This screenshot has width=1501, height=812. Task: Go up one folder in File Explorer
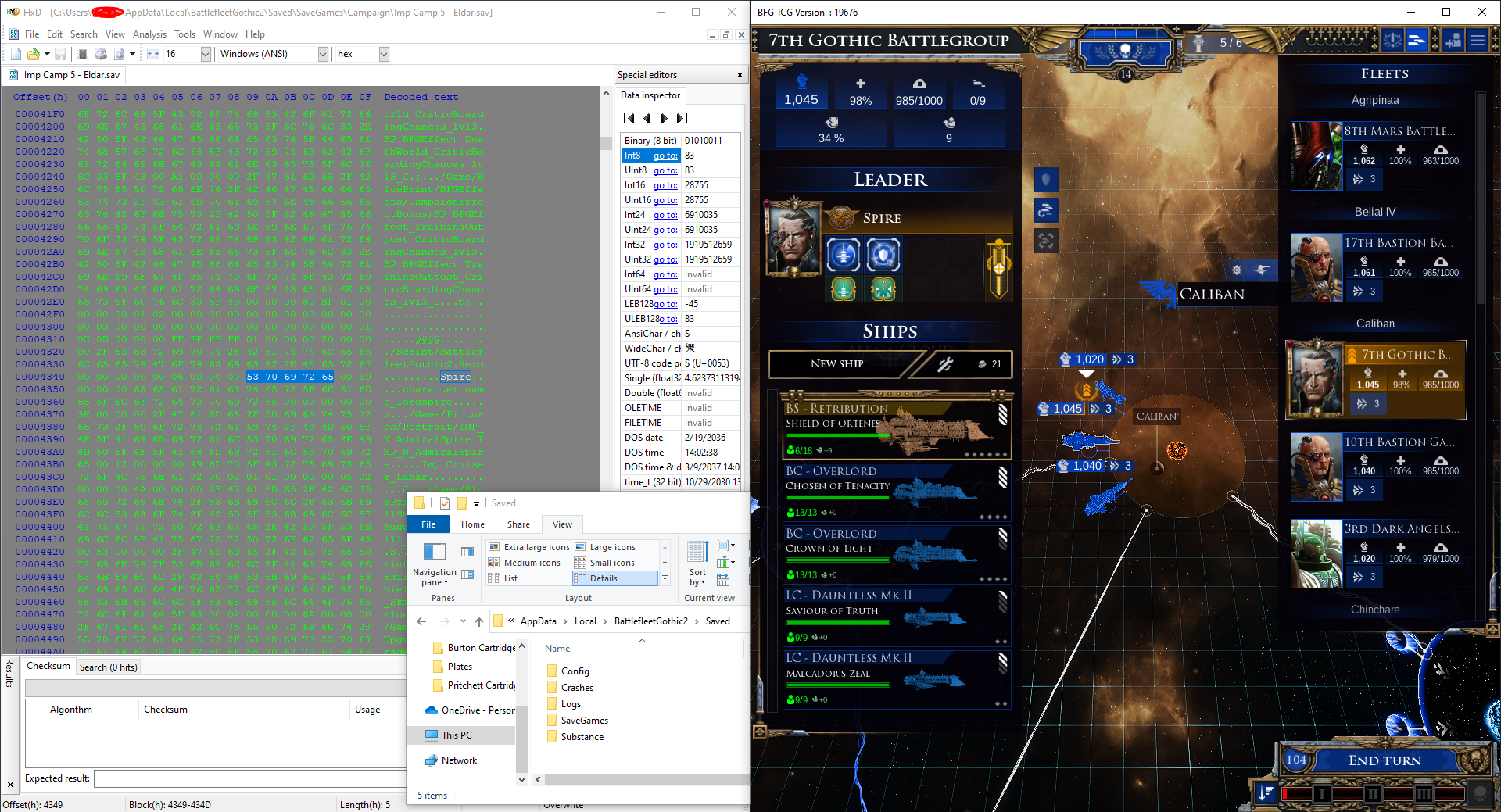pos(479,621)
